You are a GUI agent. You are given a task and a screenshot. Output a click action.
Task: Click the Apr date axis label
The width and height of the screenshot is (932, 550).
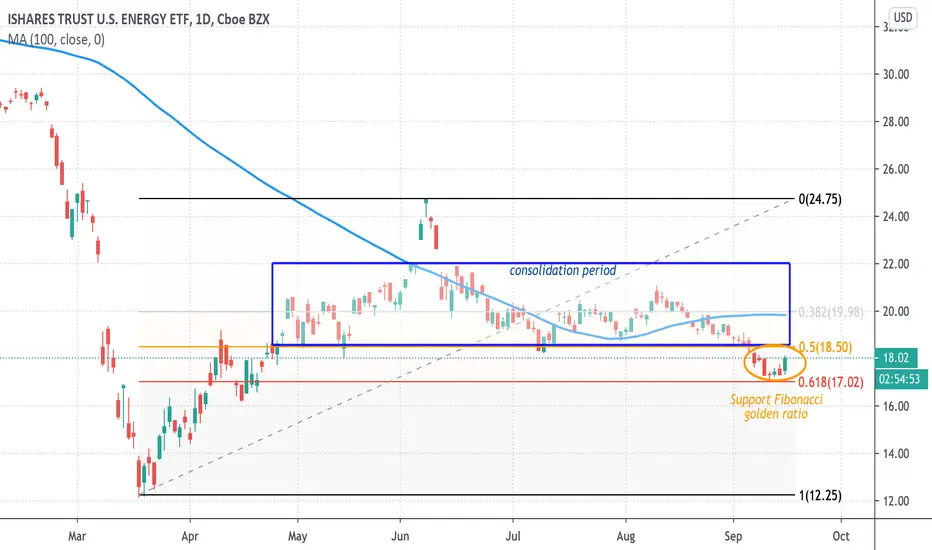190,536
